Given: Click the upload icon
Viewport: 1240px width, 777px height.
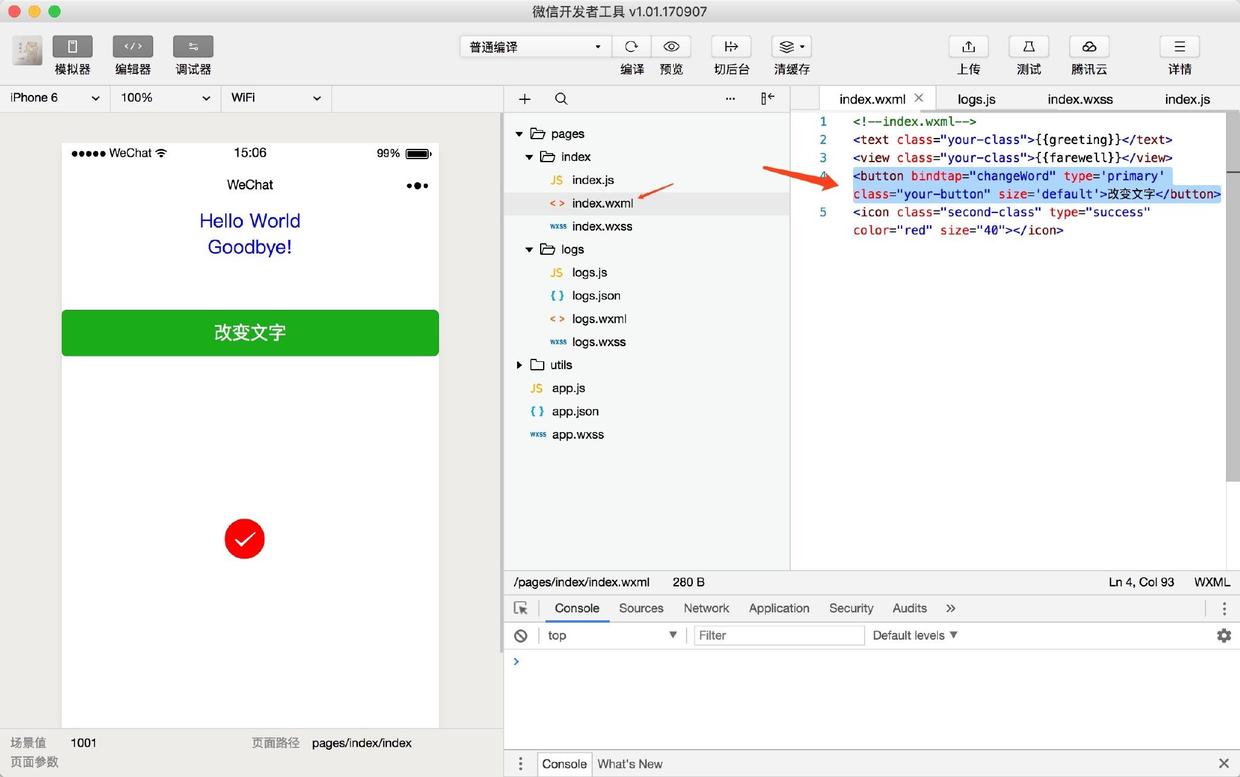Looking at the screenshot, I should click(x=968, y=47).
